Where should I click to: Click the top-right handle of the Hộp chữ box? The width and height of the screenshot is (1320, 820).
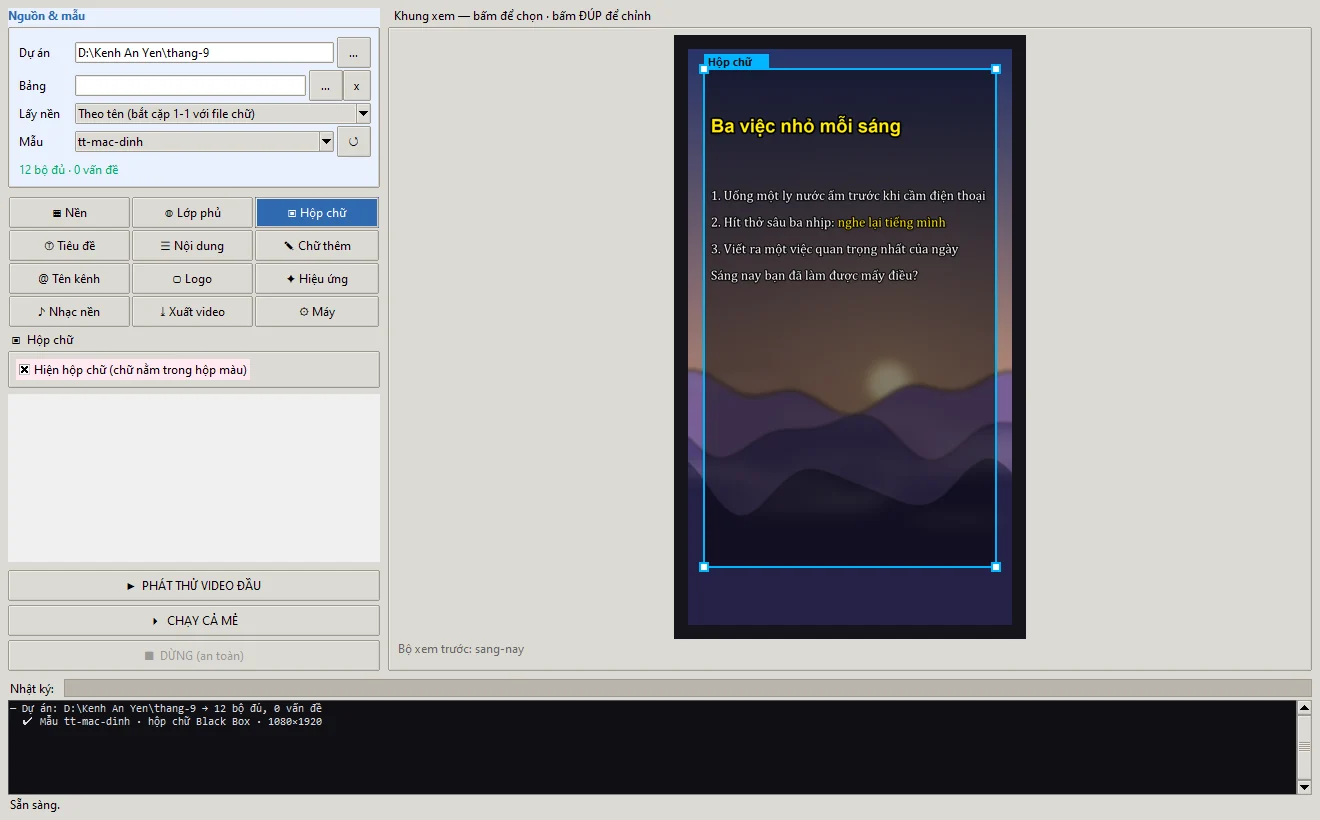[996, 69]
